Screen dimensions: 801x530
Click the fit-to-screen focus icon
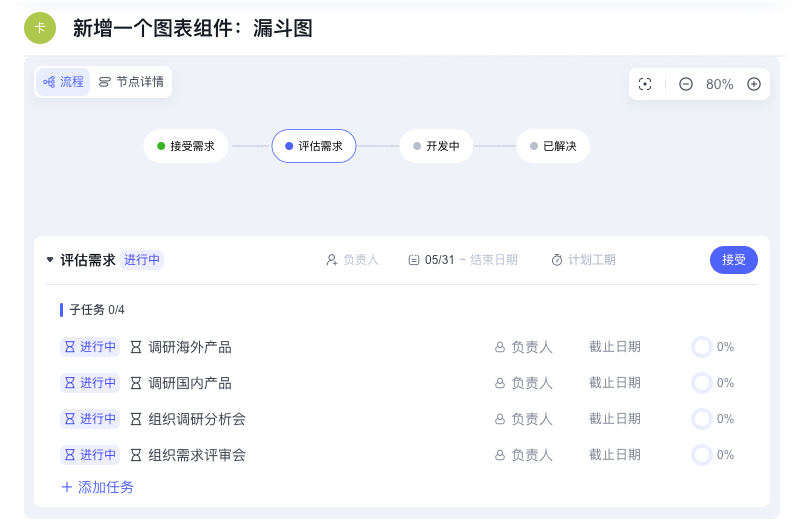click(x=645, y=84)
